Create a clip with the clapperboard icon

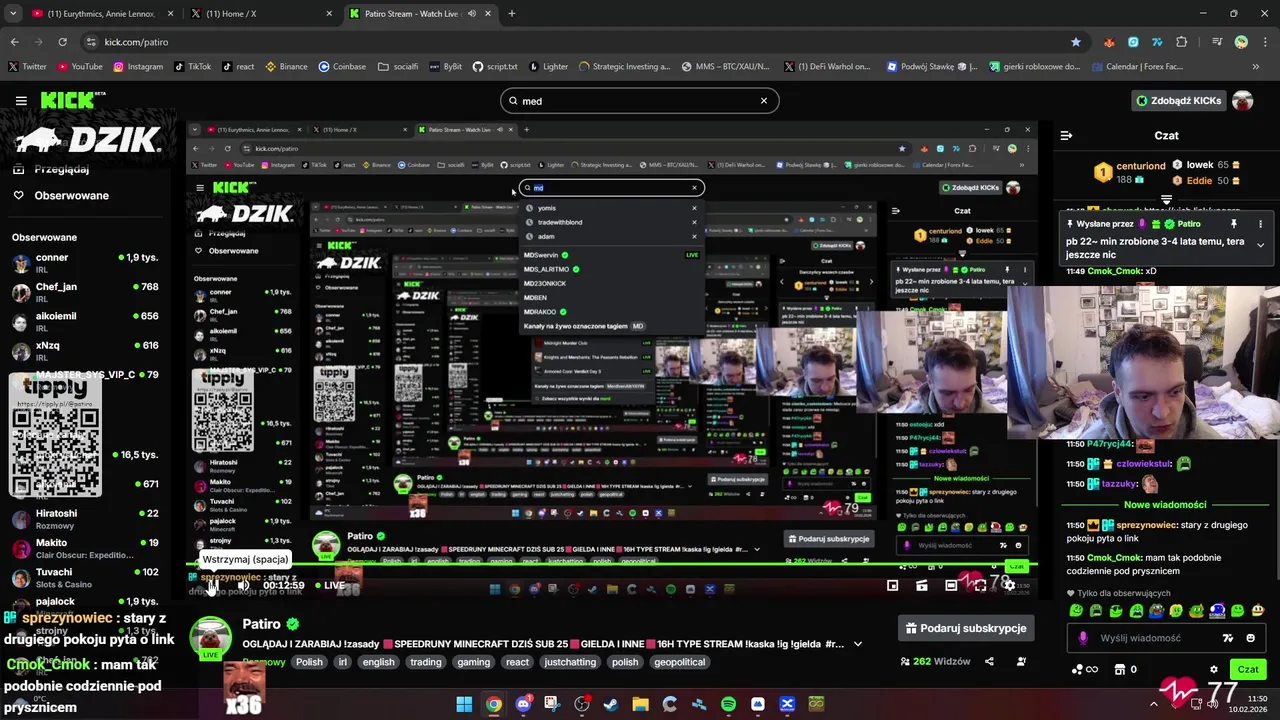tap(922, 586)
